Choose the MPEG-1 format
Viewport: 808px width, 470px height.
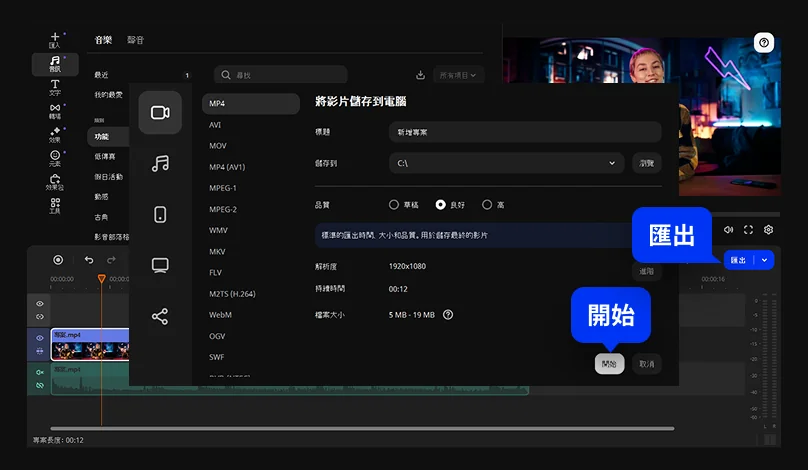pyautogui.click(x=223, y=188)
